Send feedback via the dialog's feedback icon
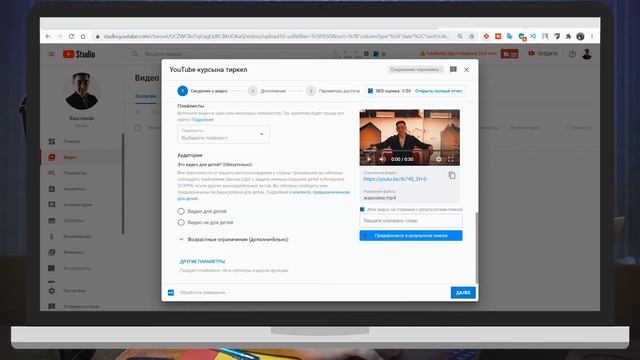 (453, 69)
